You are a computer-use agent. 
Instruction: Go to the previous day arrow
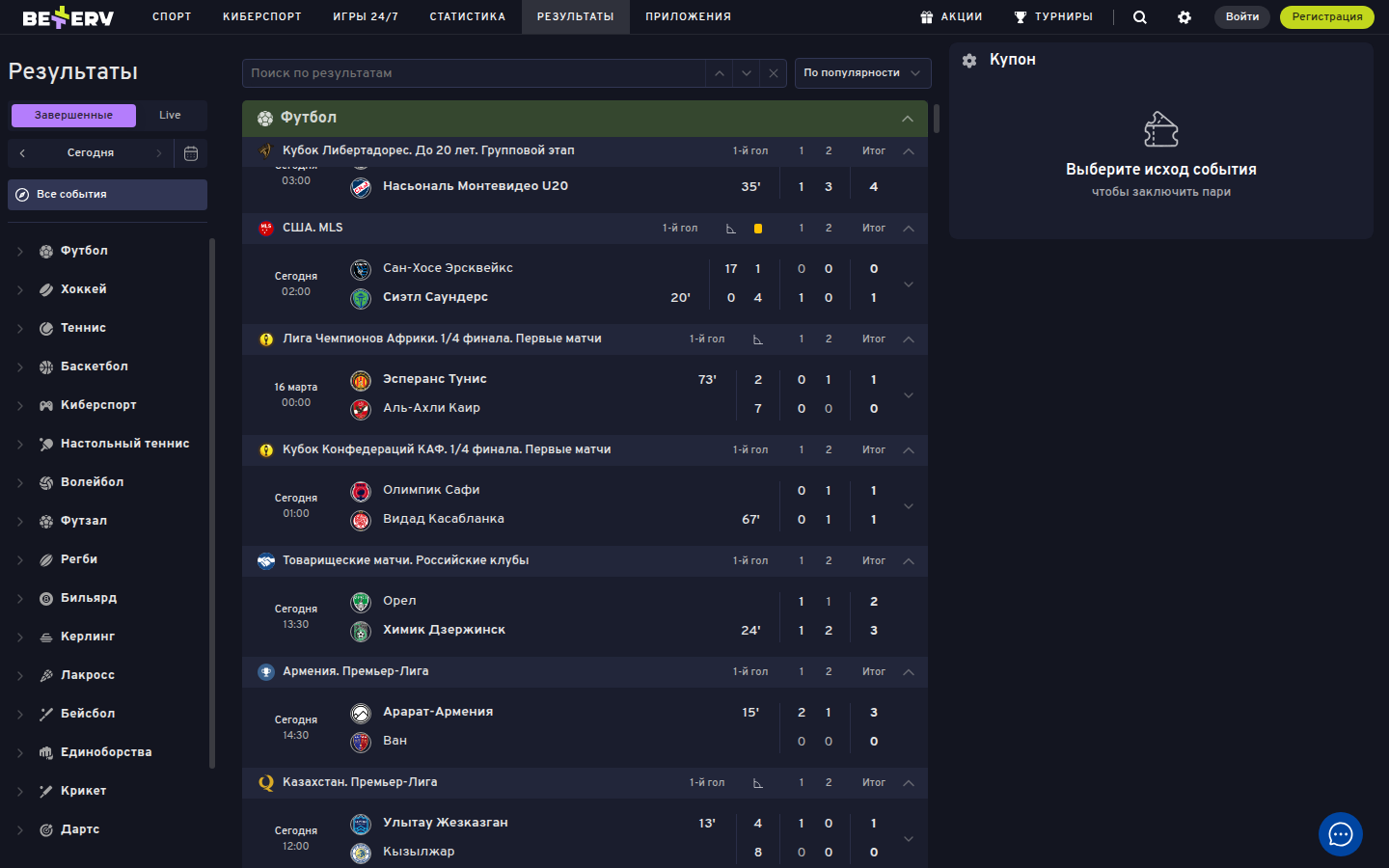click(23, 152)
